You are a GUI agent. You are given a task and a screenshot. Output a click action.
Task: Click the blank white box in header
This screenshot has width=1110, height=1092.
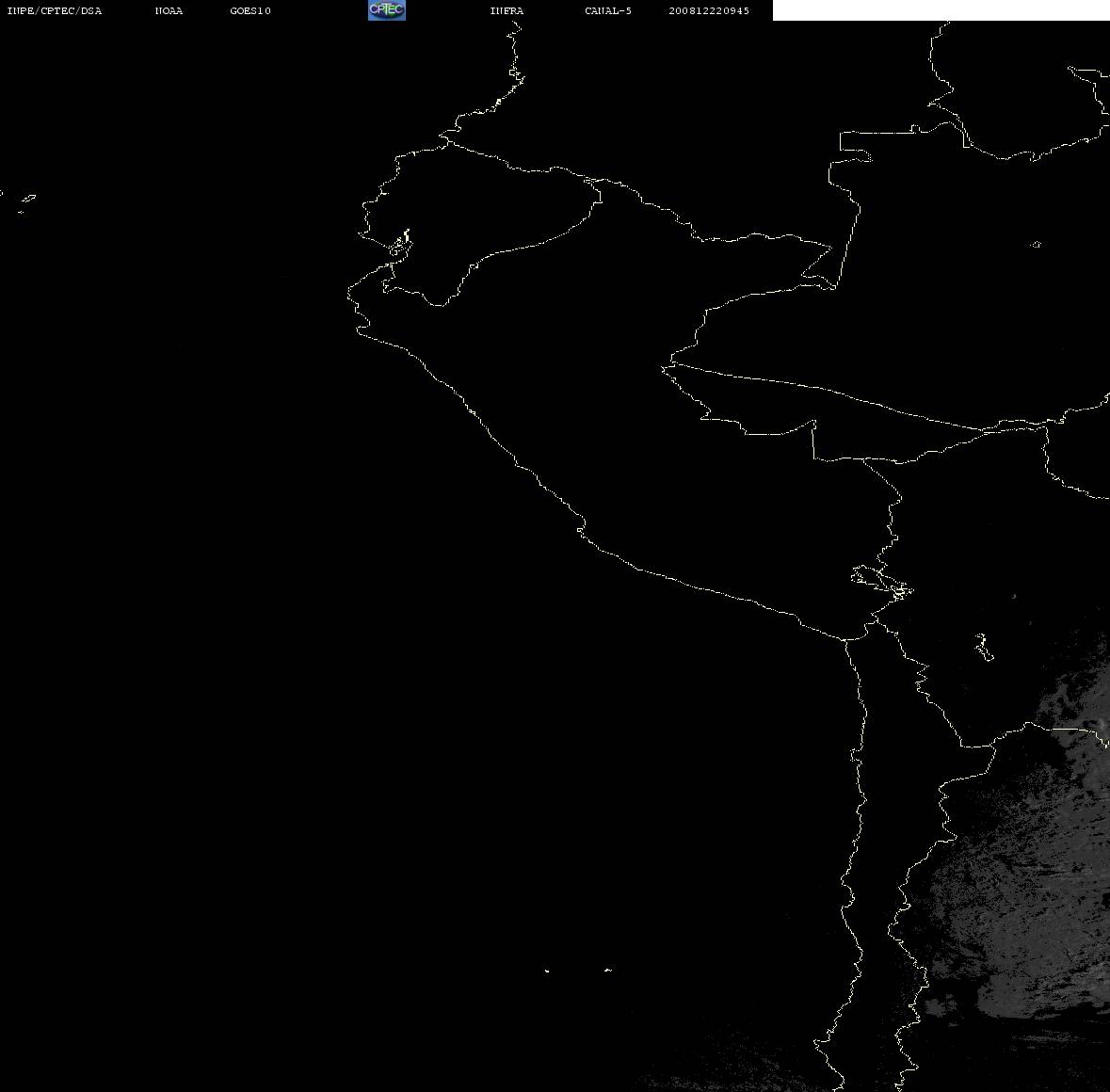pyautogui.click(x=941, y=10)
